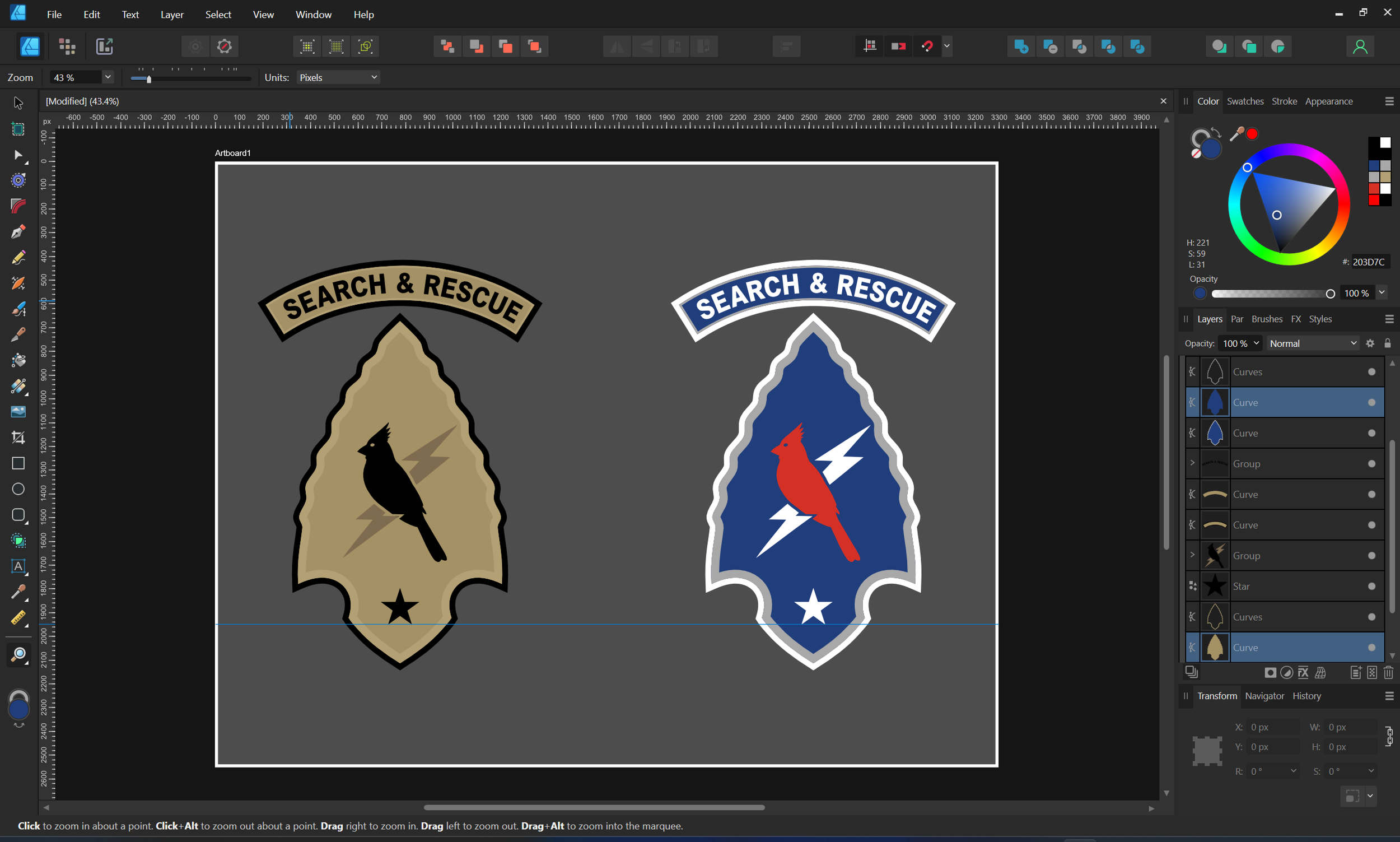Expand the bird Group layer
Image resolution: width=1400 pixels, height=842 pixels.
click(x=1192, y=556)
